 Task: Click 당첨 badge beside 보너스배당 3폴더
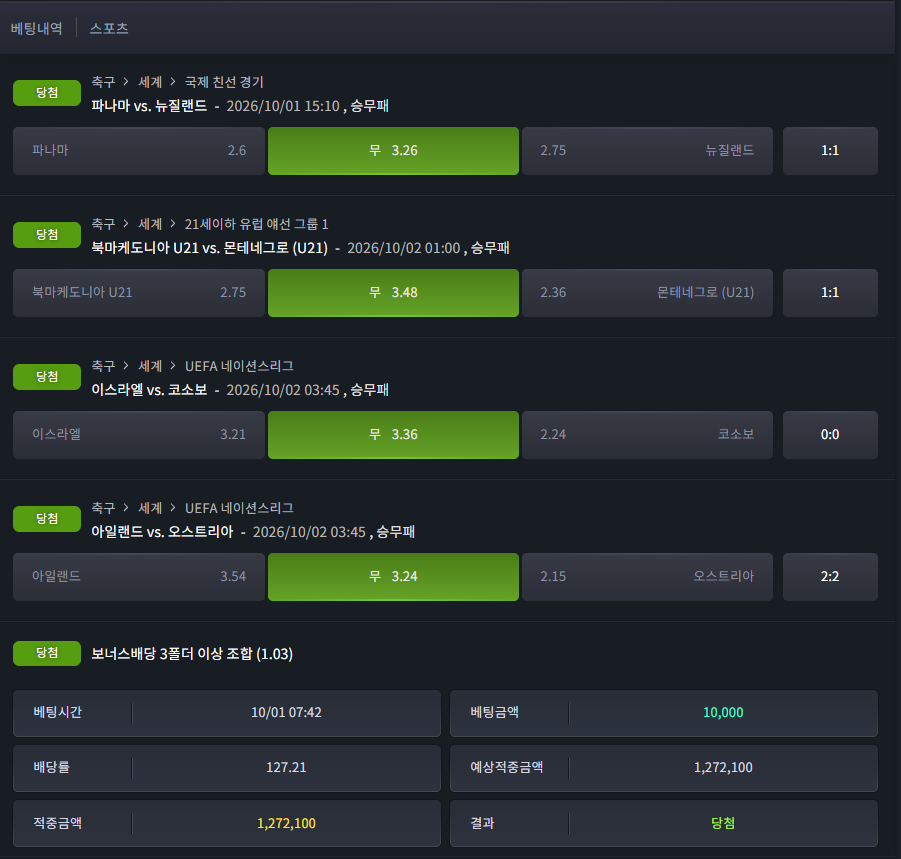pyautogui.click(x=47, y=653)
